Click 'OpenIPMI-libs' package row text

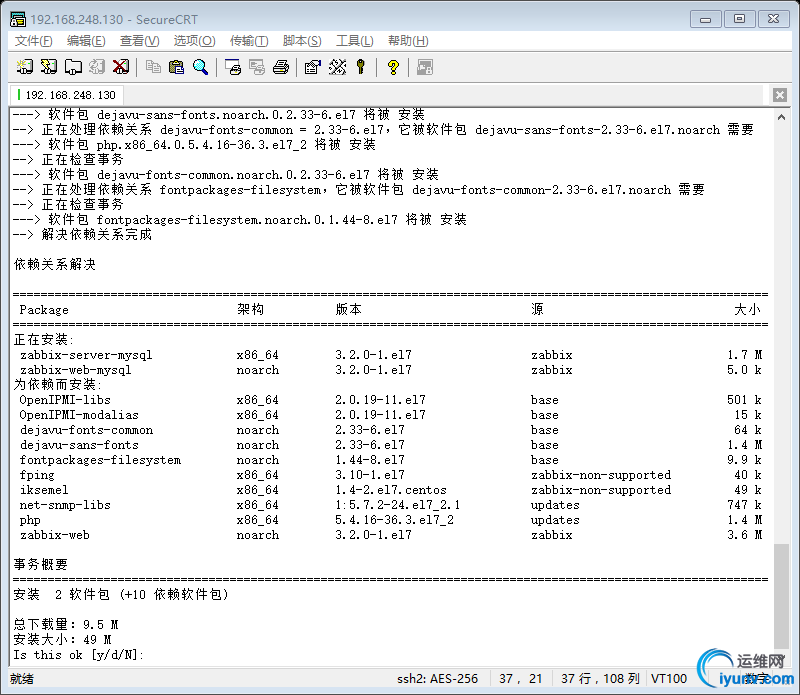pyautogui.click(x=65, y=400)
